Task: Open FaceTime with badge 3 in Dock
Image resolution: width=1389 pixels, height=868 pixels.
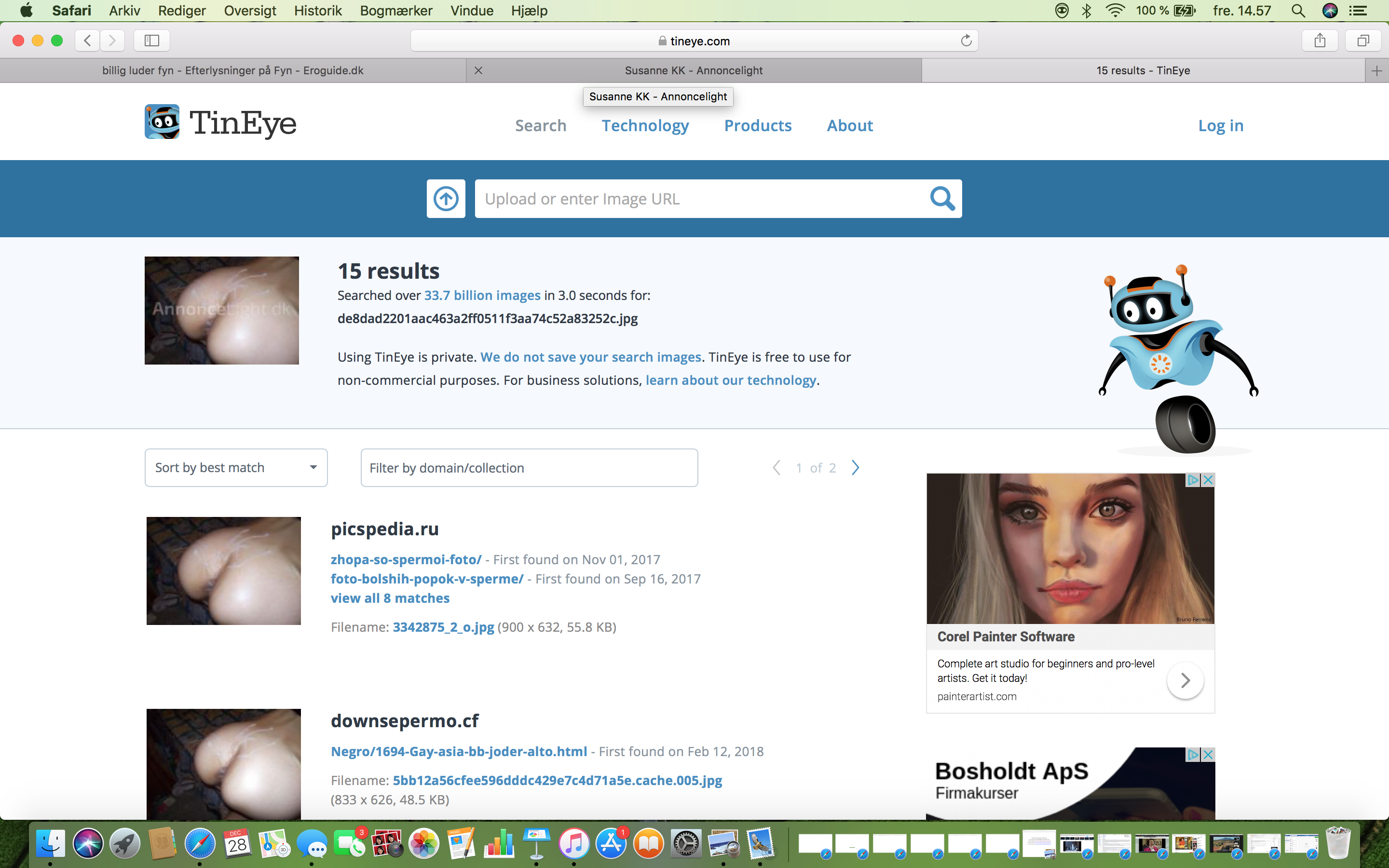Action: pos(350,844)
